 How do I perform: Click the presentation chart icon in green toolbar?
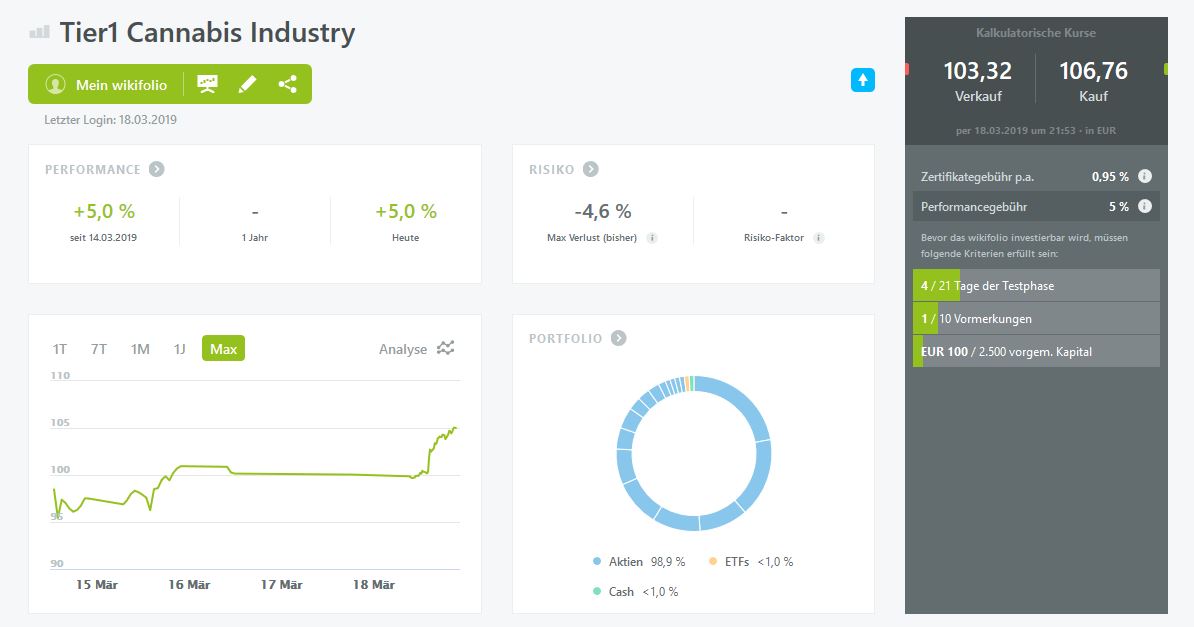point(208,84)
